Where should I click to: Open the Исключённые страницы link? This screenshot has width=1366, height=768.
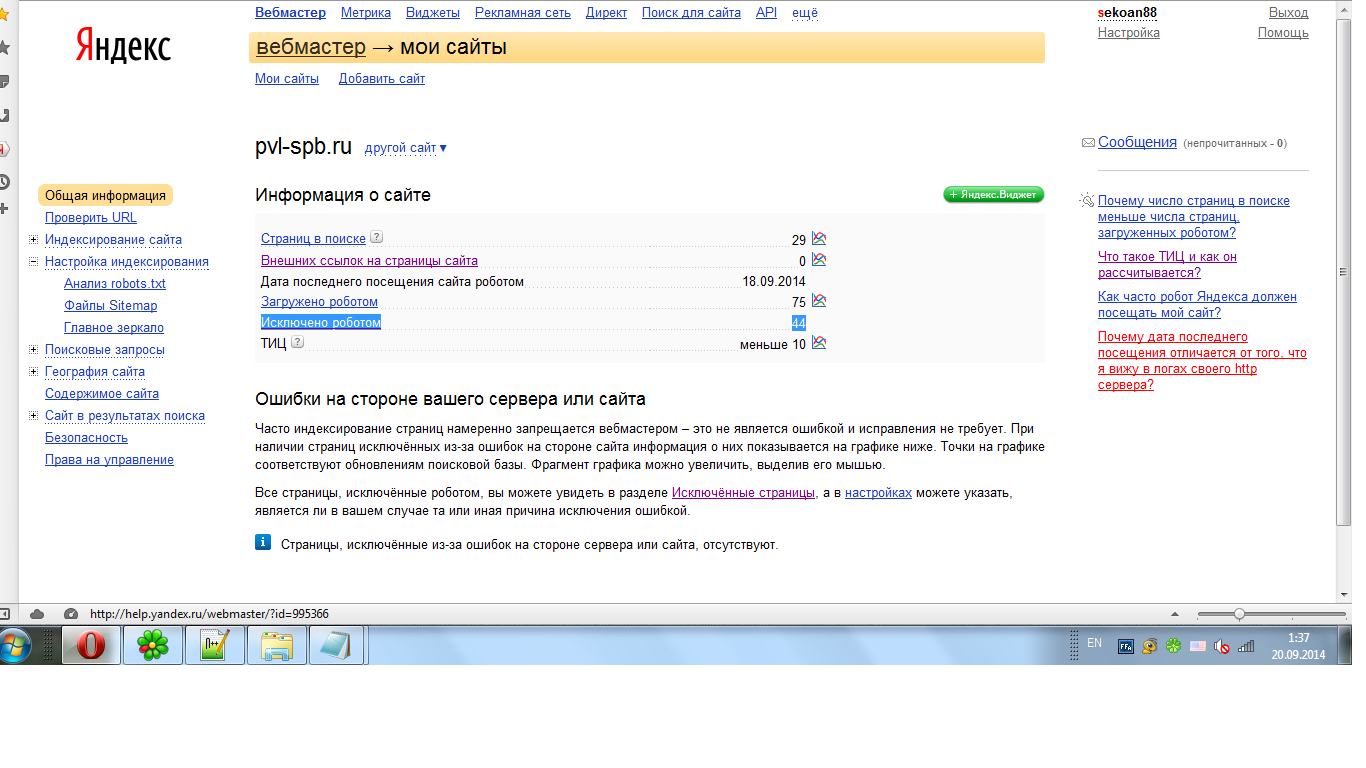pyautogui.click(x=743, y=493)
